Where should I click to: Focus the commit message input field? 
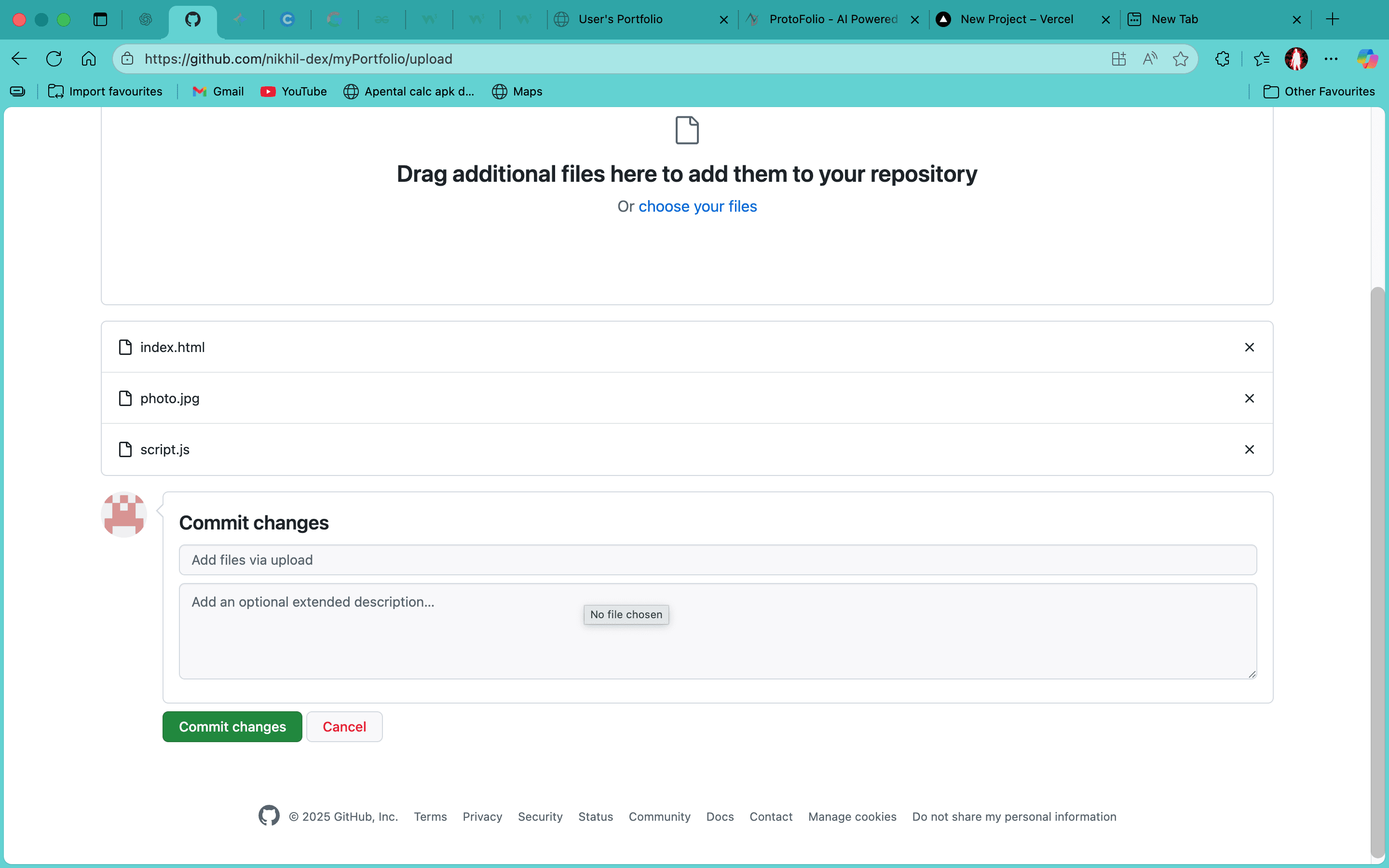tap(718, 560)
